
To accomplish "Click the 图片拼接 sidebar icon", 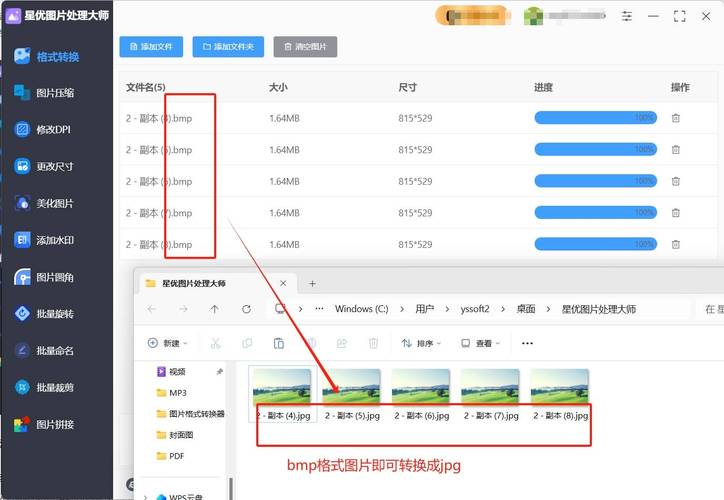I will tap(22, 424).
